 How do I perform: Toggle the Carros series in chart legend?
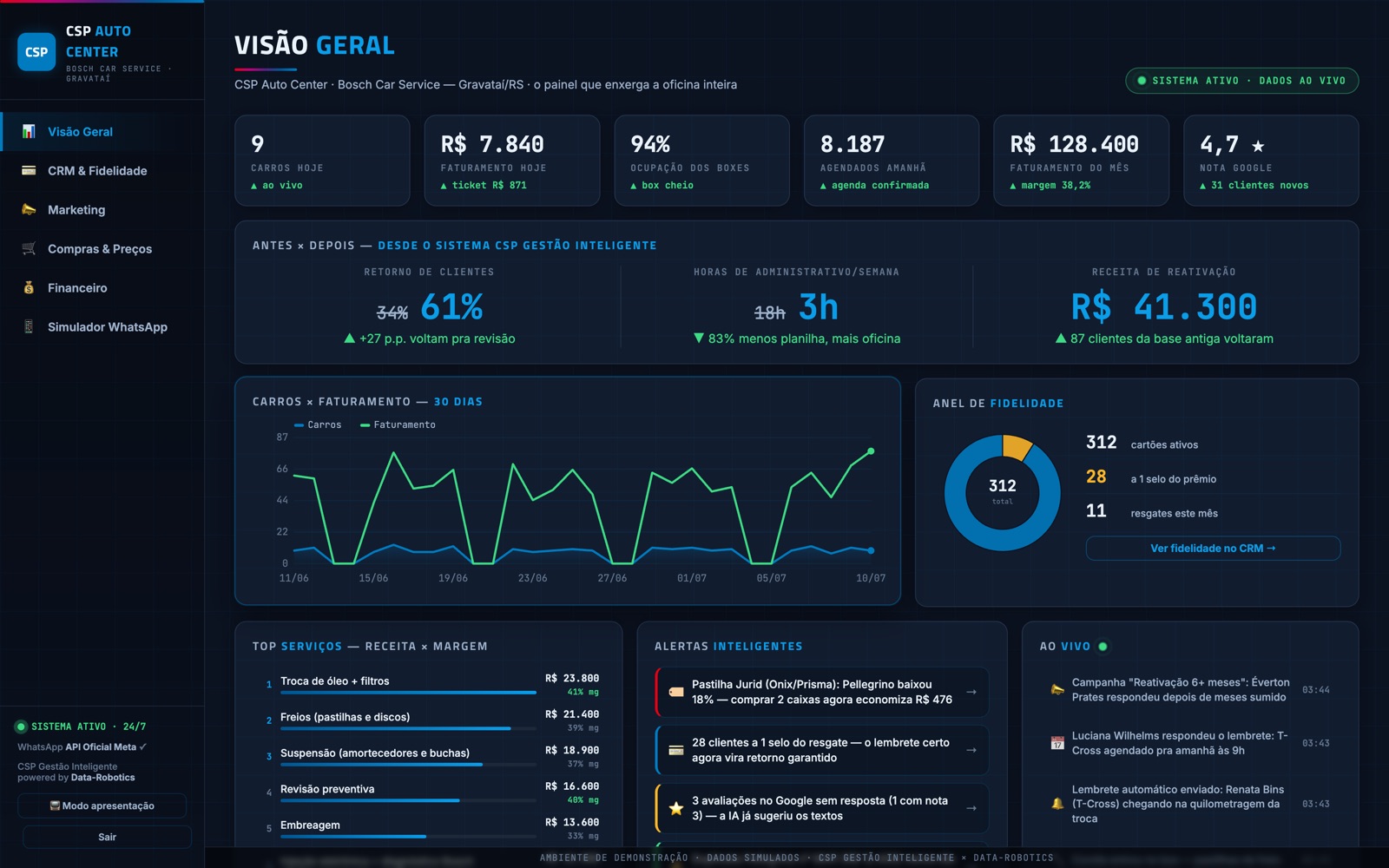[x=318, y=424]
